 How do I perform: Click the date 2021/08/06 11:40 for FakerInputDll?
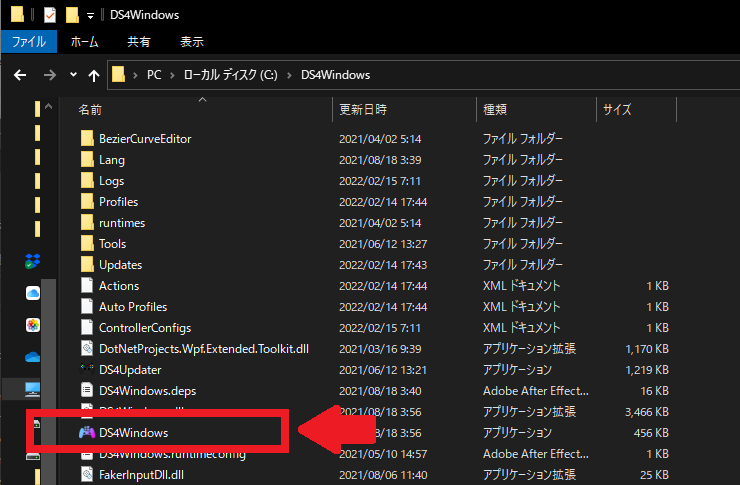click(x=383, y=475)
